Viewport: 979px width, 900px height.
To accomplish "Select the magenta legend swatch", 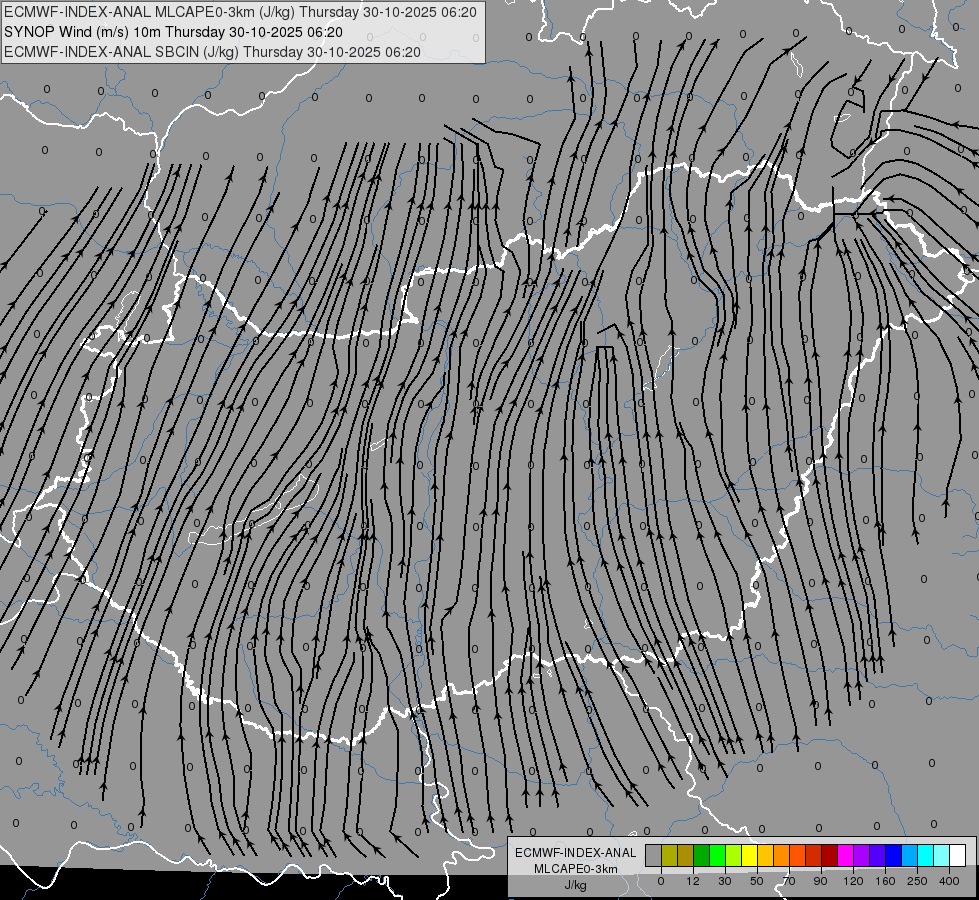I will coord(845,855).
